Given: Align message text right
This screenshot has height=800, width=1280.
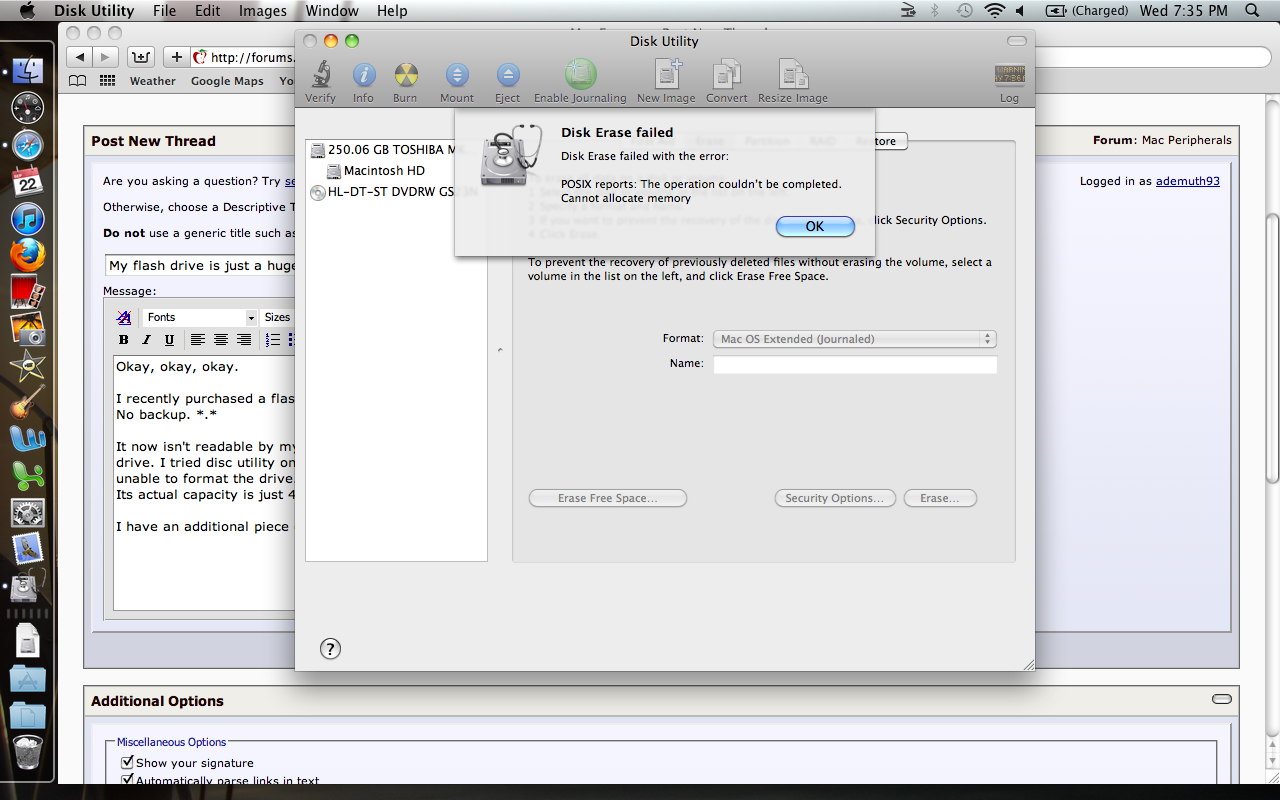Looking at the screenshot, I should coord(244,340).
